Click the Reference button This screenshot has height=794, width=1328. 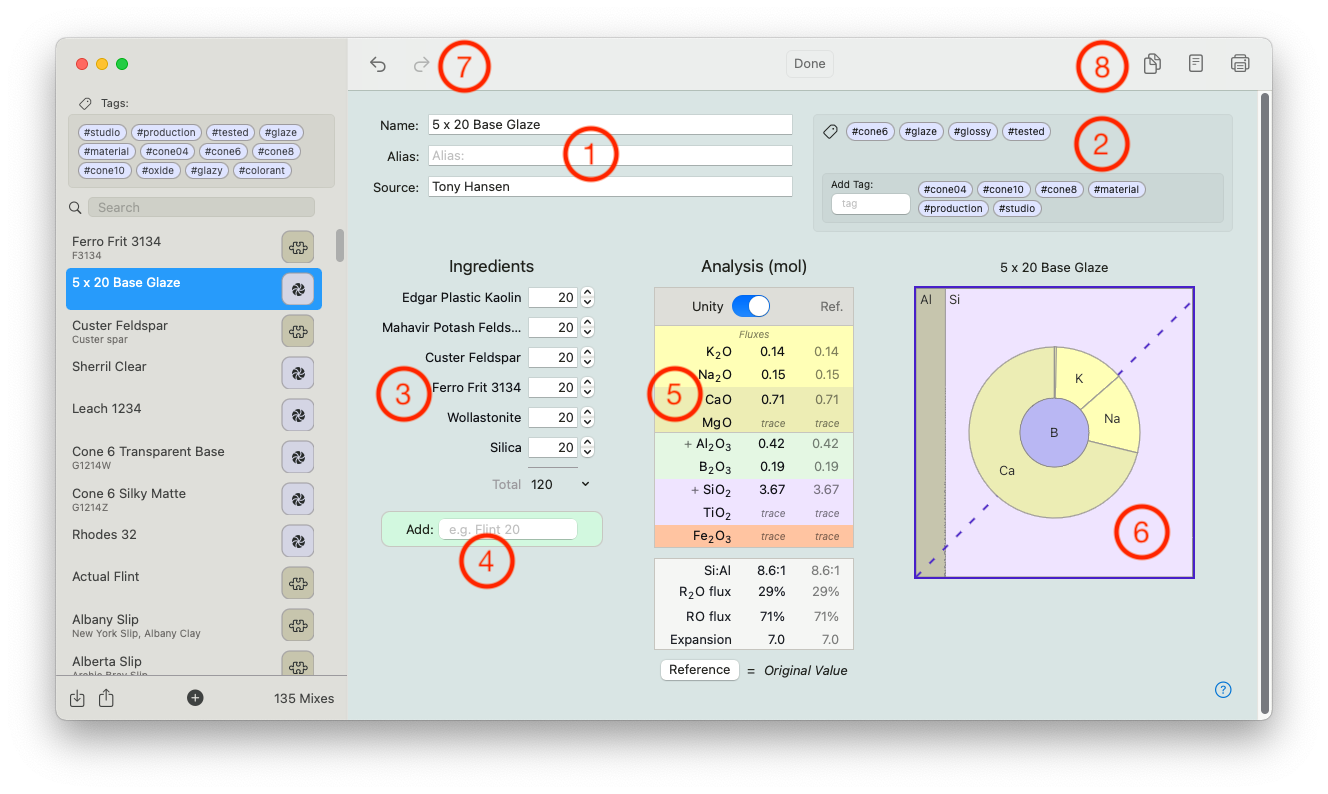click(x=700, y=670)
